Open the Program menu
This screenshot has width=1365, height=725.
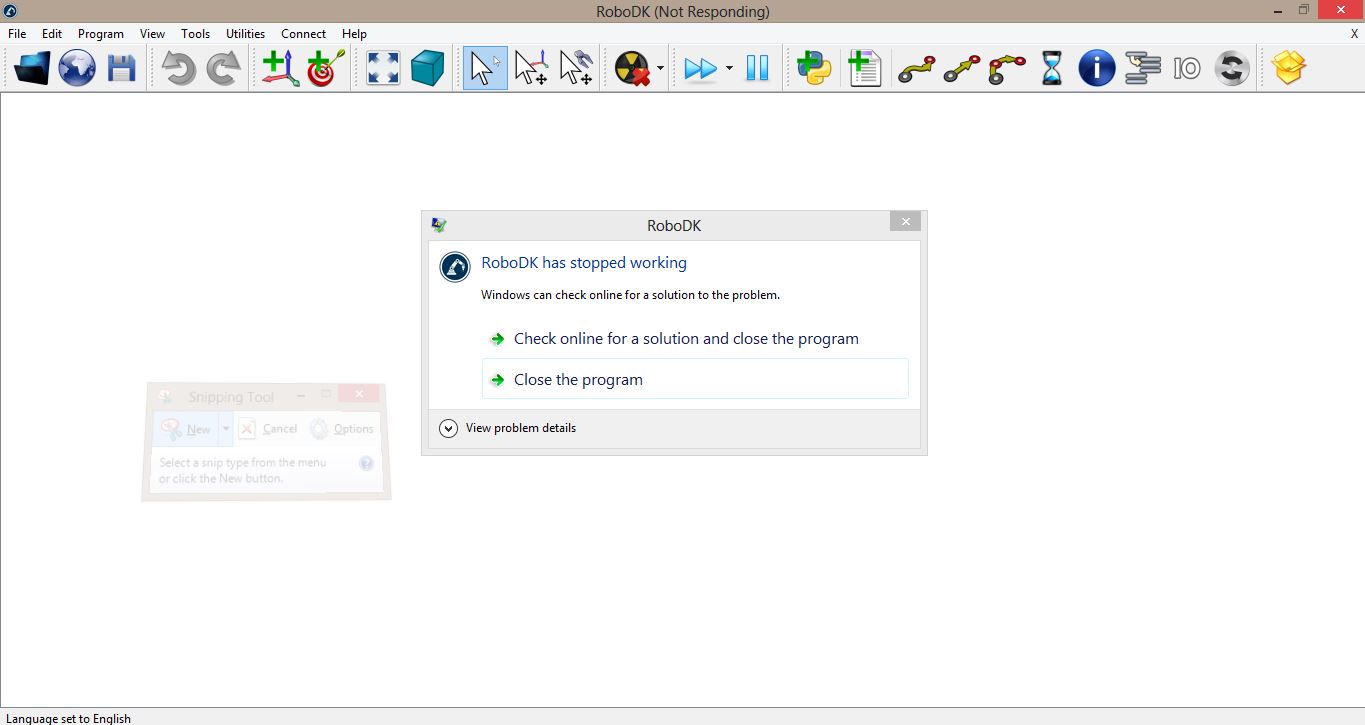coord(101,34)
